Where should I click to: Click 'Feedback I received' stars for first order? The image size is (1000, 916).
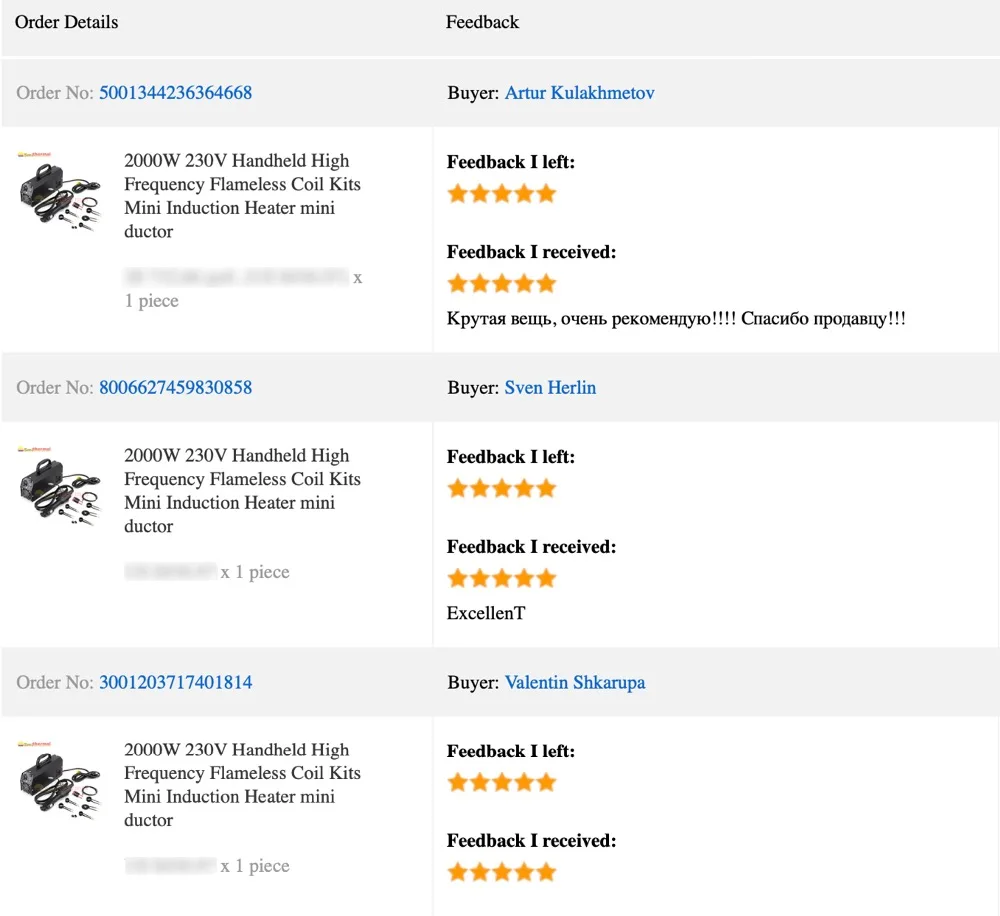pyautogui.click(x=501, y=283)
